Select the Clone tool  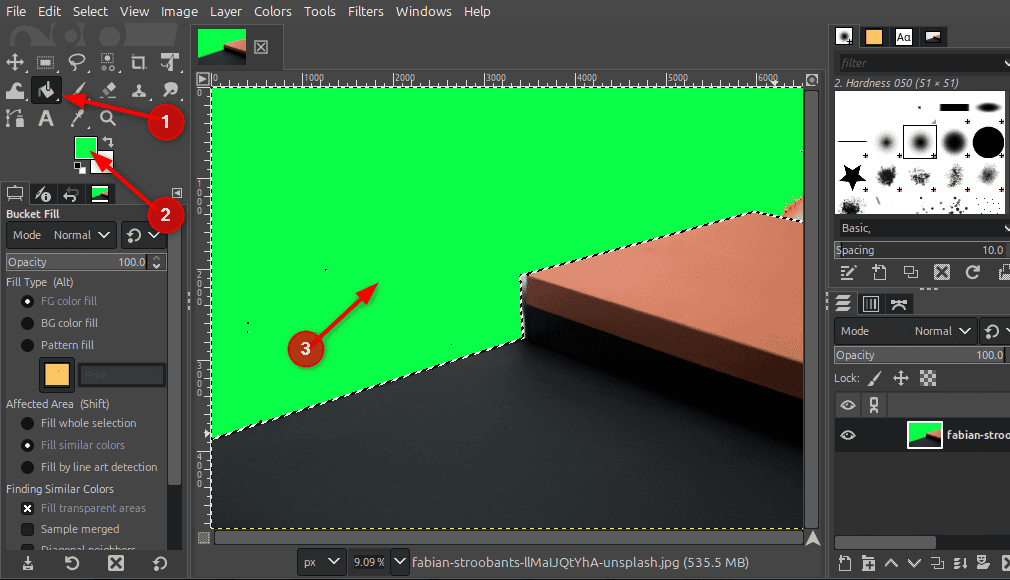pos(140,89)
